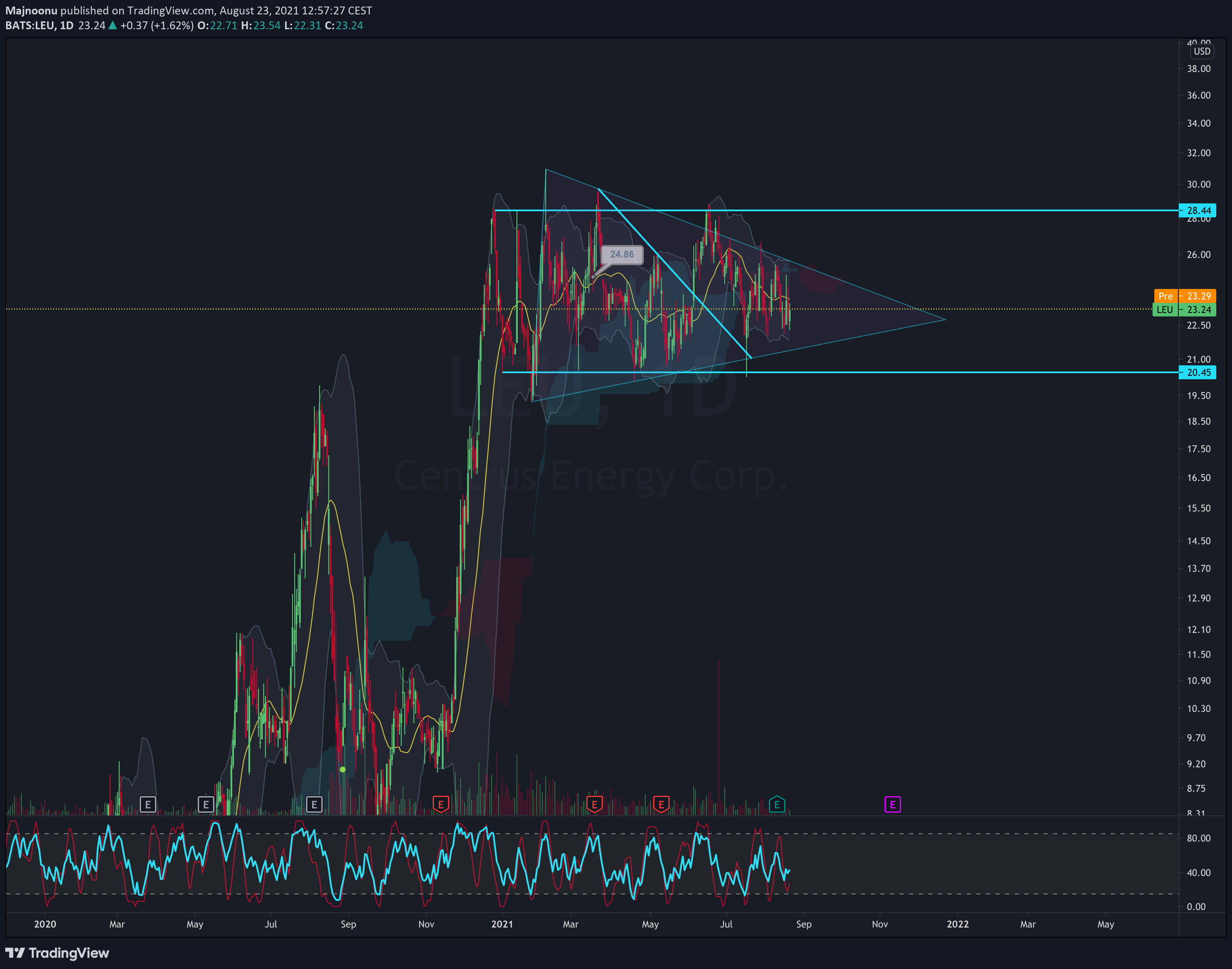Screen dimensions: 1232x969
Task: Open the red E earnings marker near November 2020
Action: click(440, 804)
